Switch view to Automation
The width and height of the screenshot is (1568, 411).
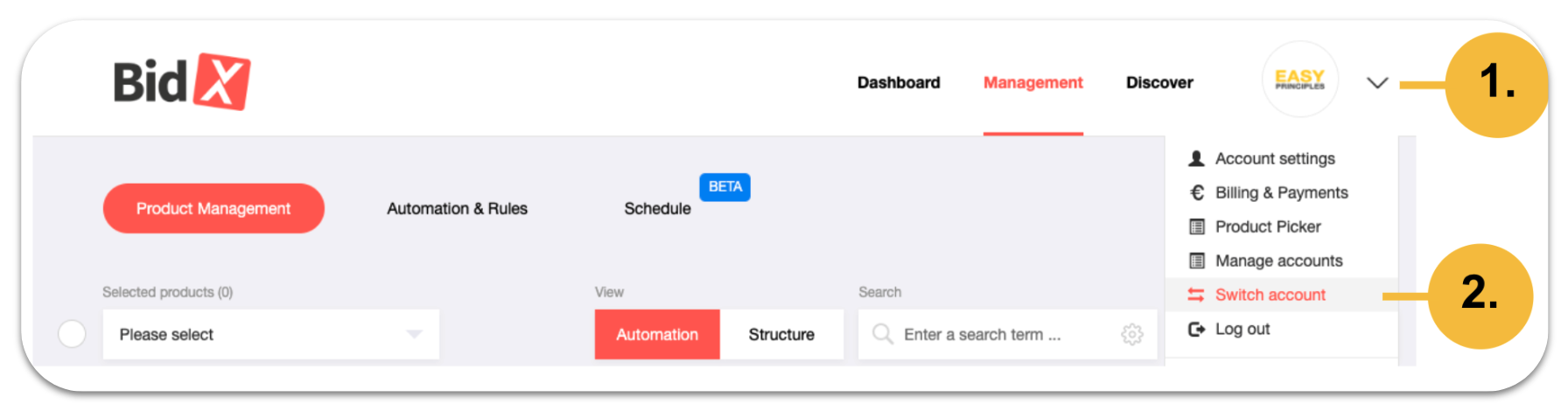(657, 334)
